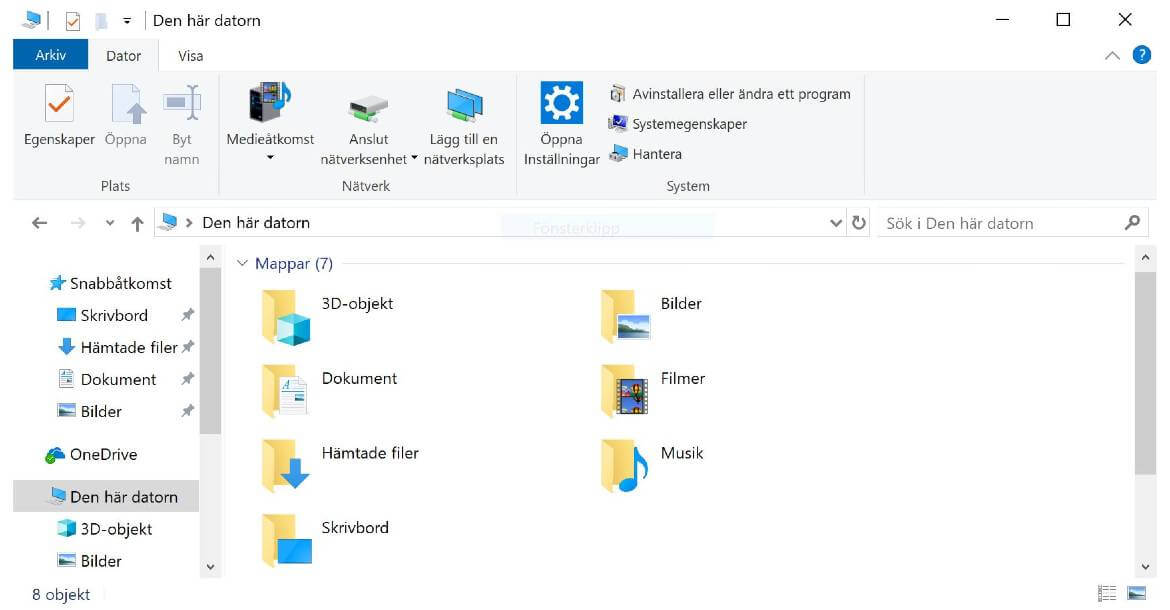Click Avinstallera eller ändra ett program
This screenshot has height=610, width=1170.
point(741,93)
